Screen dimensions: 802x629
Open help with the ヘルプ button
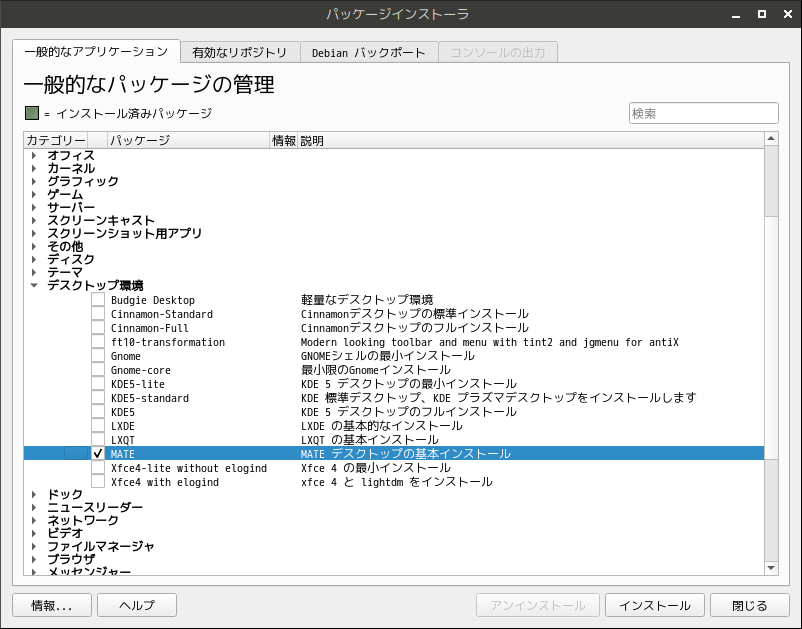(137, 605)
